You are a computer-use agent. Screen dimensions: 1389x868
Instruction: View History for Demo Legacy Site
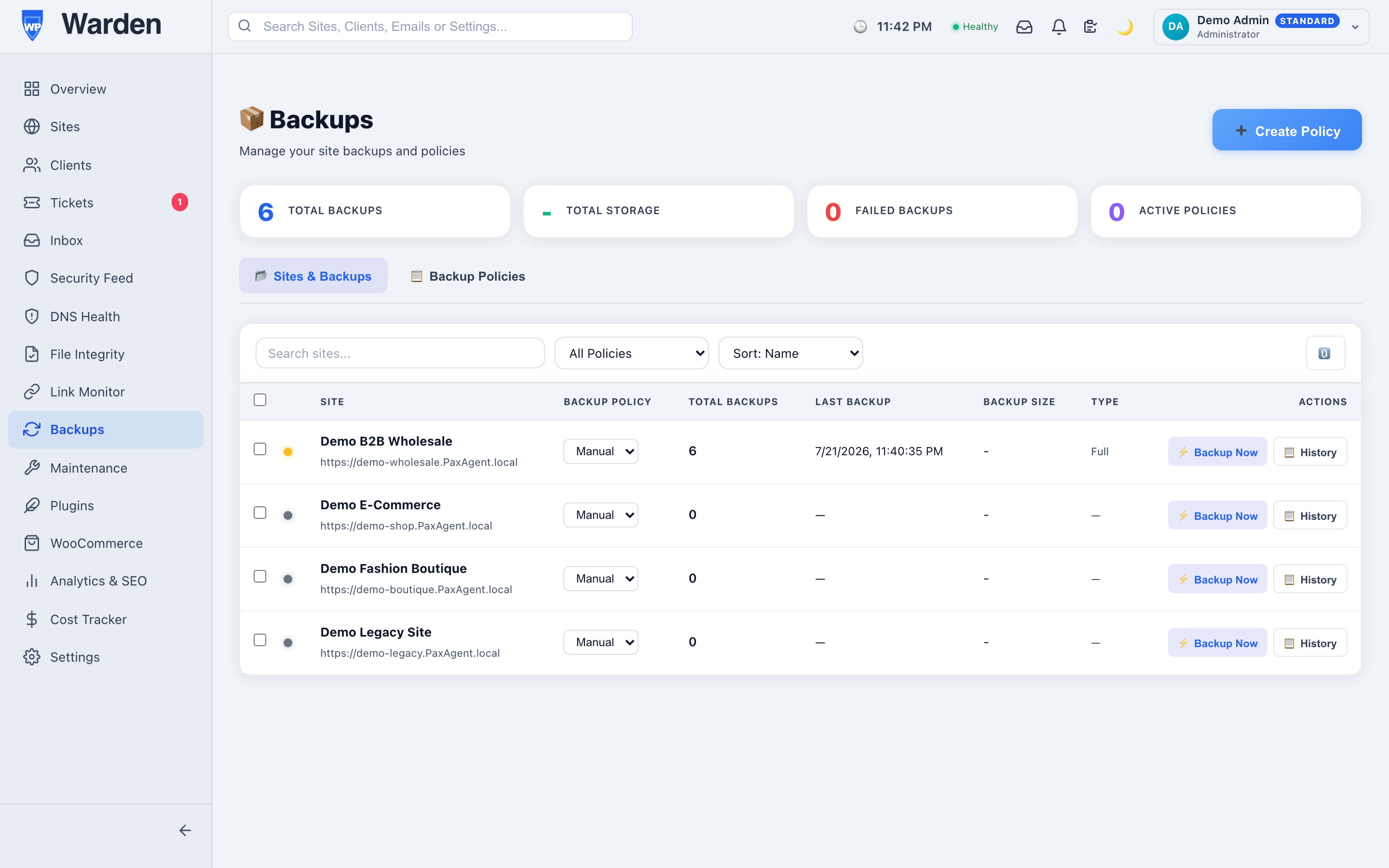tap(1310, 643)
